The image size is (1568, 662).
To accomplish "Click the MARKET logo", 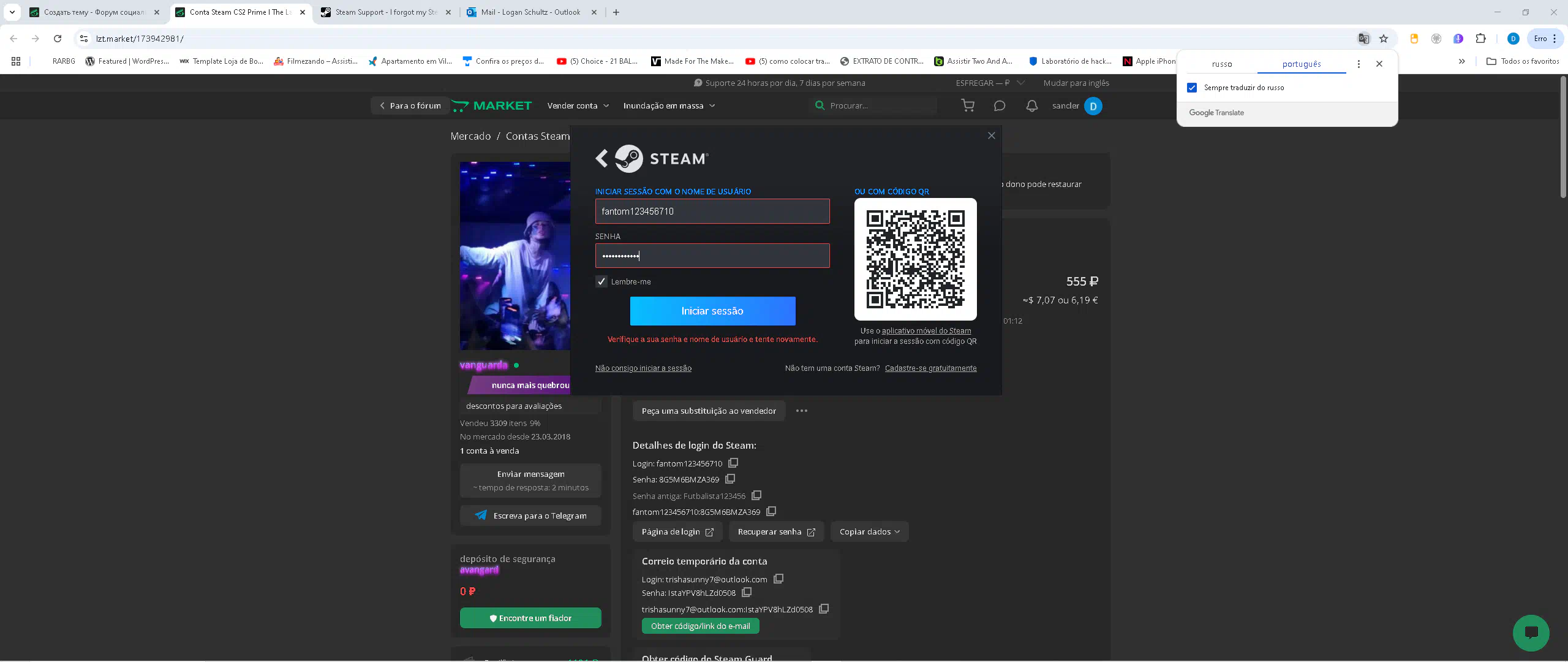I will [x=492, y=105].
